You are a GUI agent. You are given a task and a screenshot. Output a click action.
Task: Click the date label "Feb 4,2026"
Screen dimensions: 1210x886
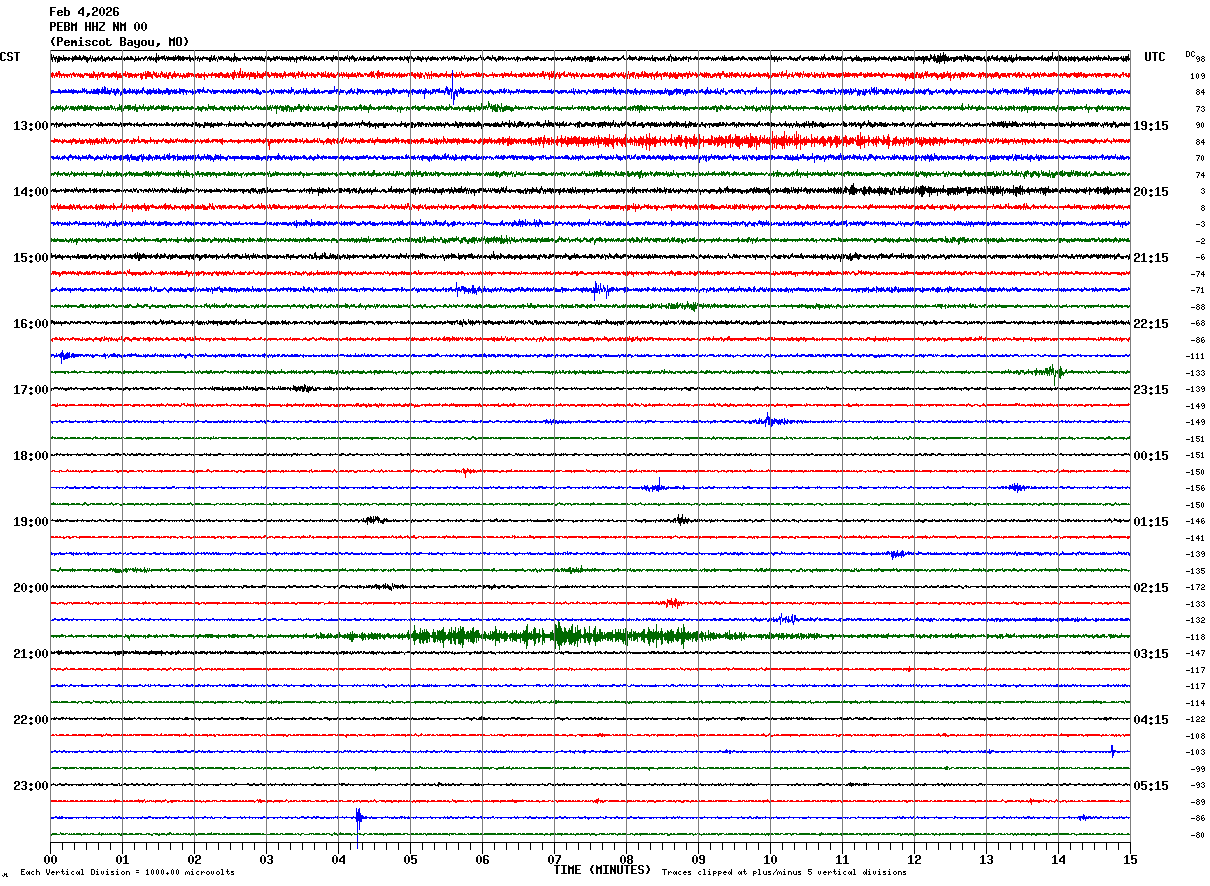click(x=84, y=12)
